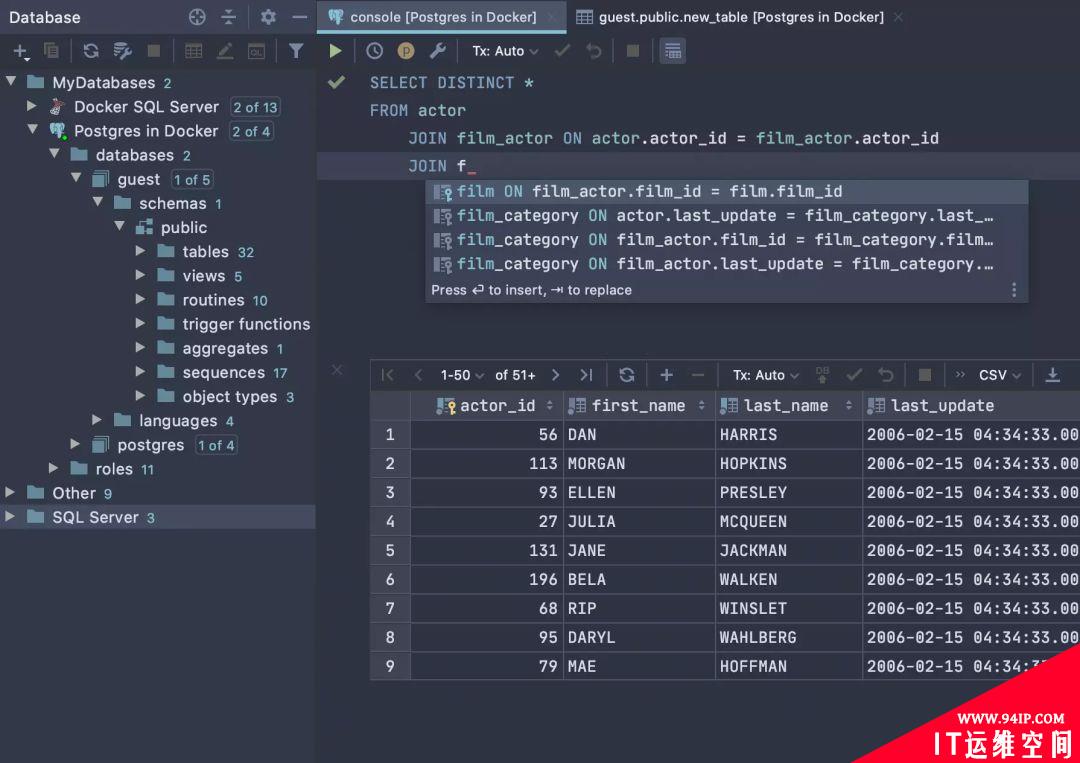Collapse the MyDatabases group

(11, 81)
